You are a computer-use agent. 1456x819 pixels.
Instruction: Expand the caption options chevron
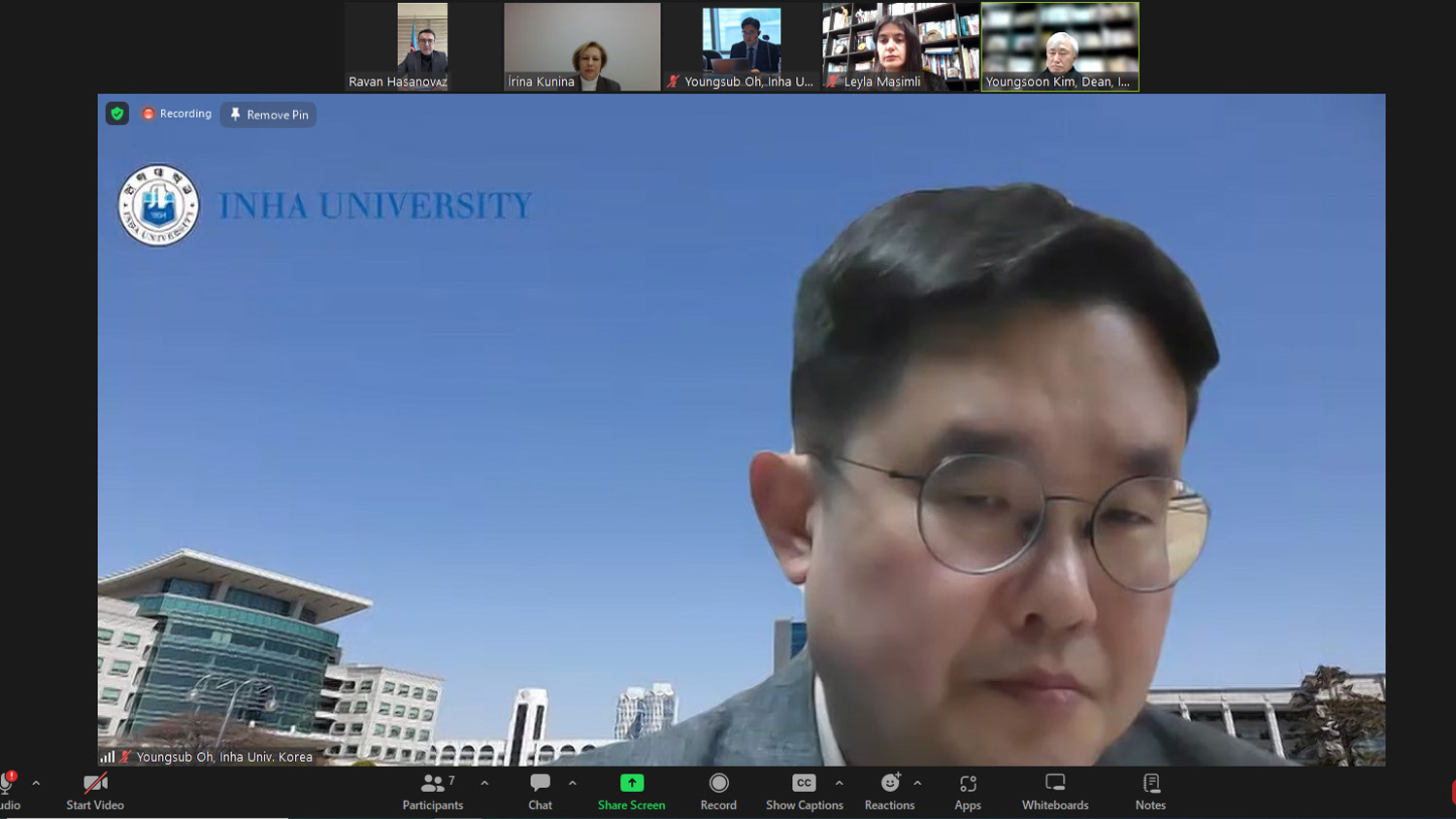(839, 783)
